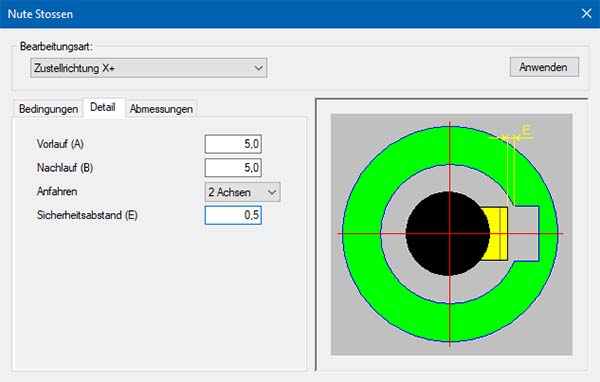Focus the Nachlauf (B) value field

point(233,168)
